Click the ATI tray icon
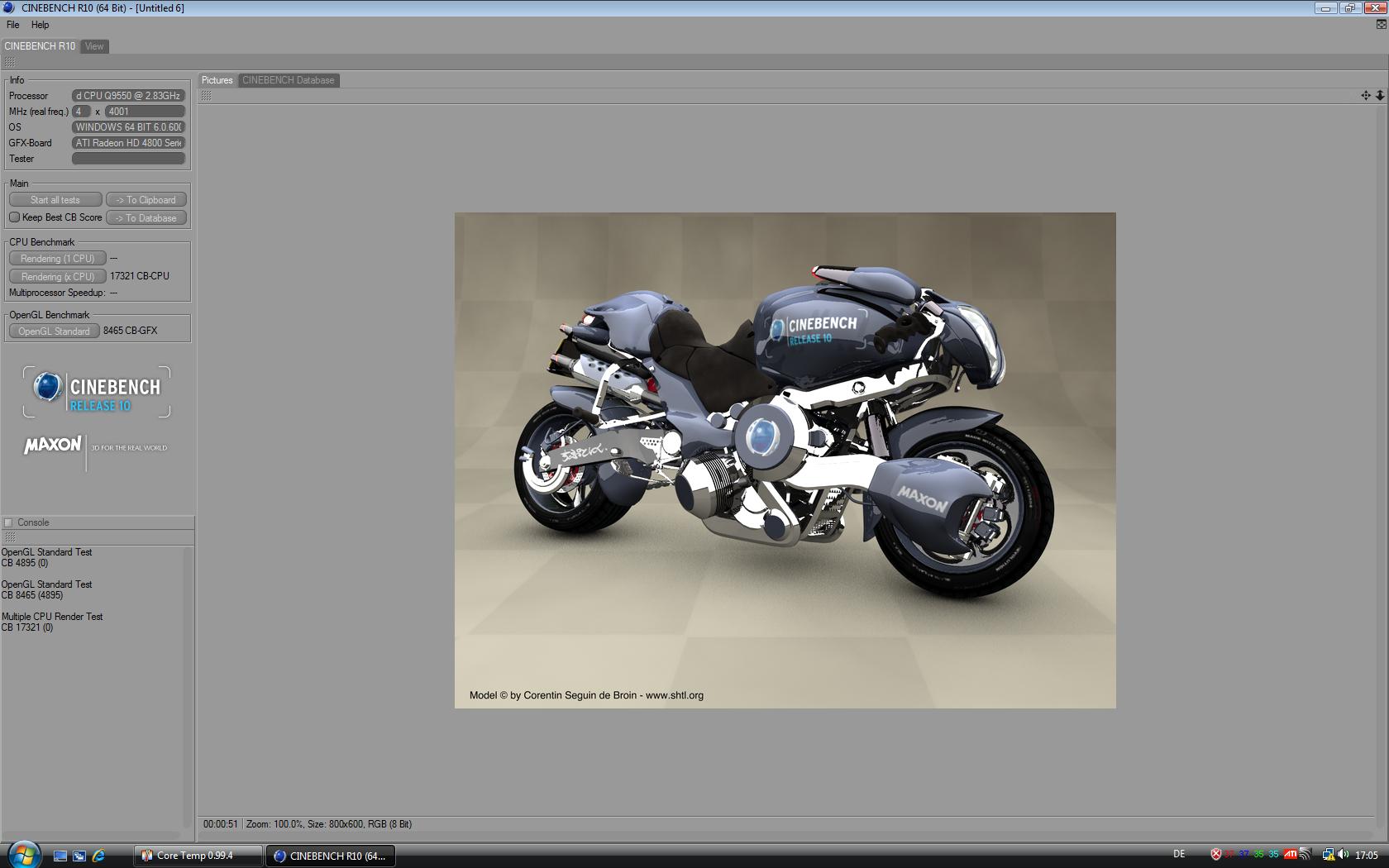1389x868 pixels. (1290, 855)
